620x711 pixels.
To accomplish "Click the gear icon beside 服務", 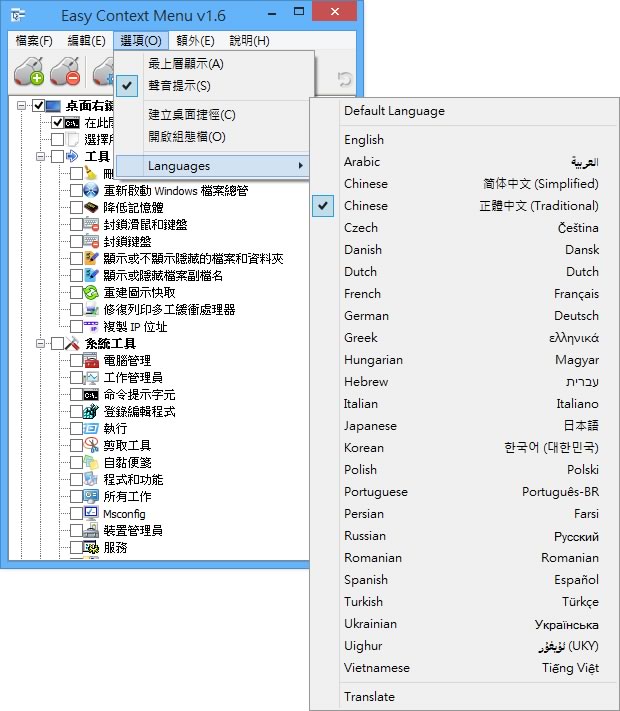I will 91,547.
